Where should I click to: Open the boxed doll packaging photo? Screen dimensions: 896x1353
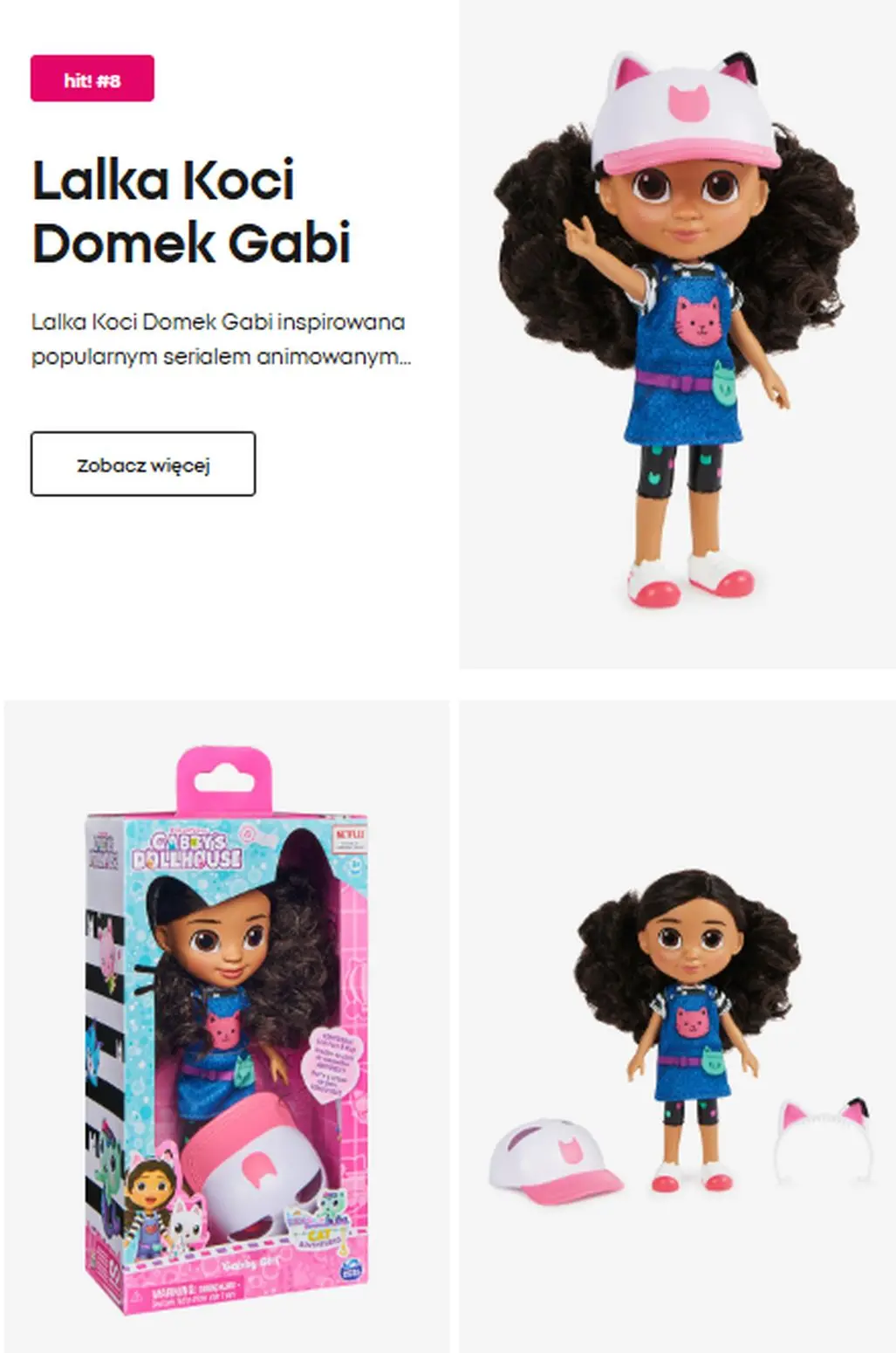pos(227,1027)
